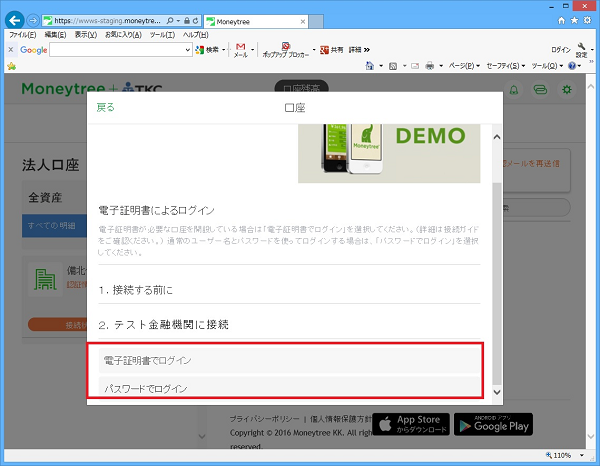Image resolution: width=600 pixels, height=466 pixels.
Task: Click the favorites bar add-star icon
Action: [x=11, y=66]
